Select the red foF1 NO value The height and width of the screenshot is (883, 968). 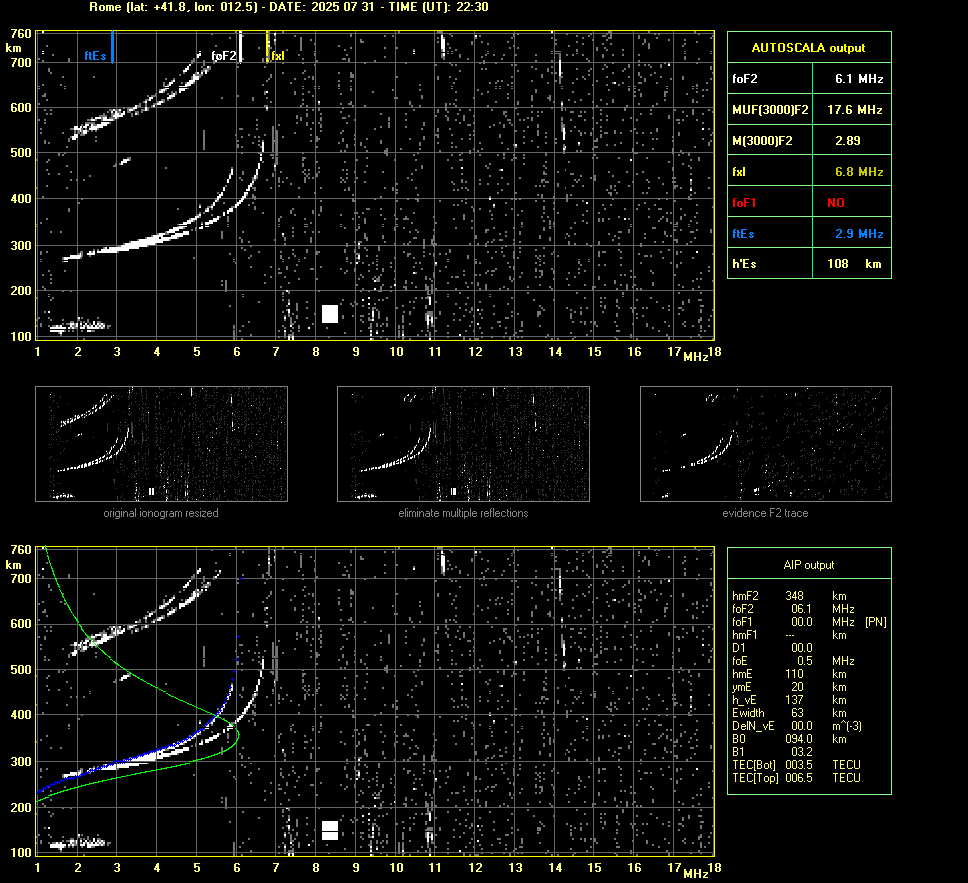tap(836, 203)
